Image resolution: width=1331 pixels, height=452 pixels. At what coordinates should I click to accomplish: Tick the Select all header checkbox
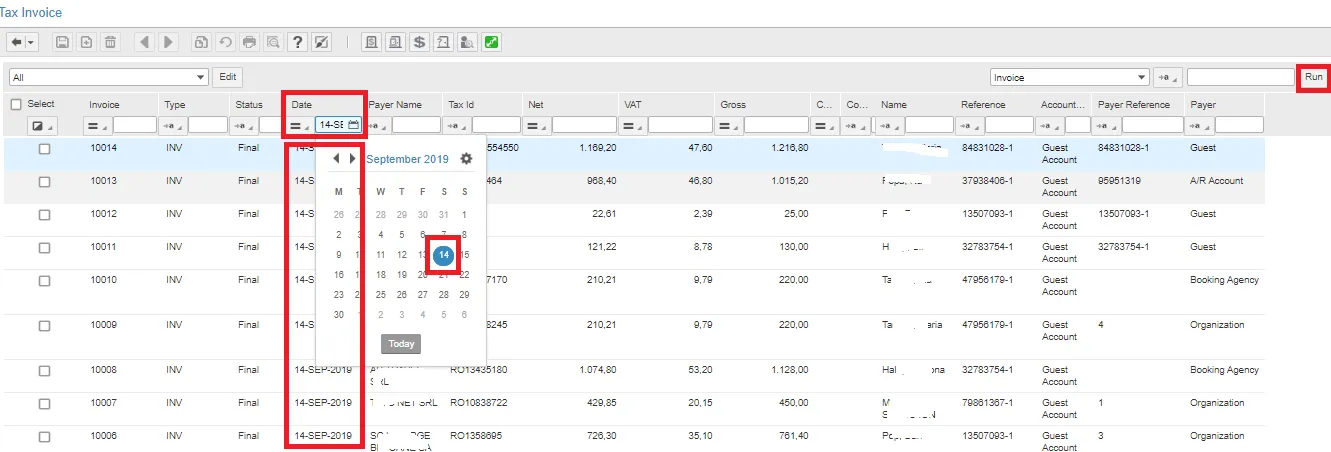16,104
